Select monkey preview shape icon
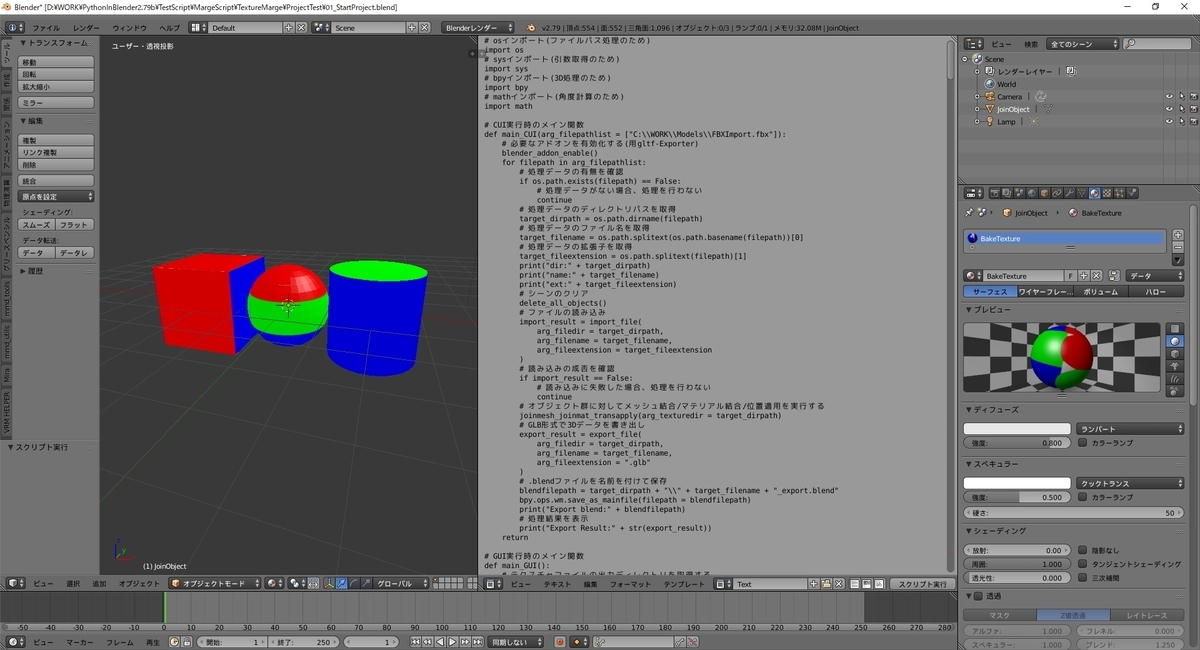This screenshot has height=650, width=1200. (x=1176, y=367)
